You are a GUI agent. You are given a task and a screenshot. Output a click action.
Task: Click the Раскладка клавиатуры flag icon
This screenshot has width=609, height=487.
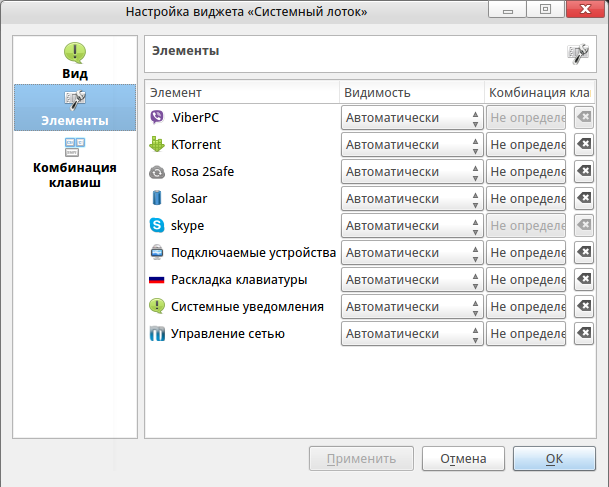point(156,280)
